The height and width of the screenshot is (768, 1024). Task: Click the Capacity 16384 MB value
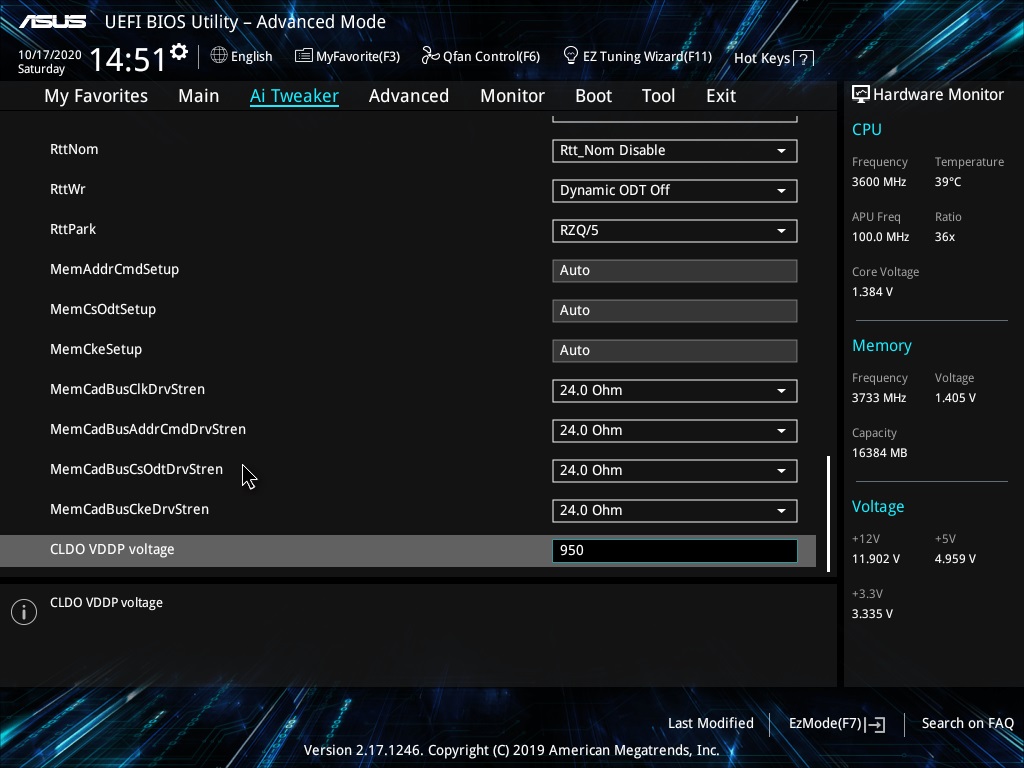[x=880, y=453]
